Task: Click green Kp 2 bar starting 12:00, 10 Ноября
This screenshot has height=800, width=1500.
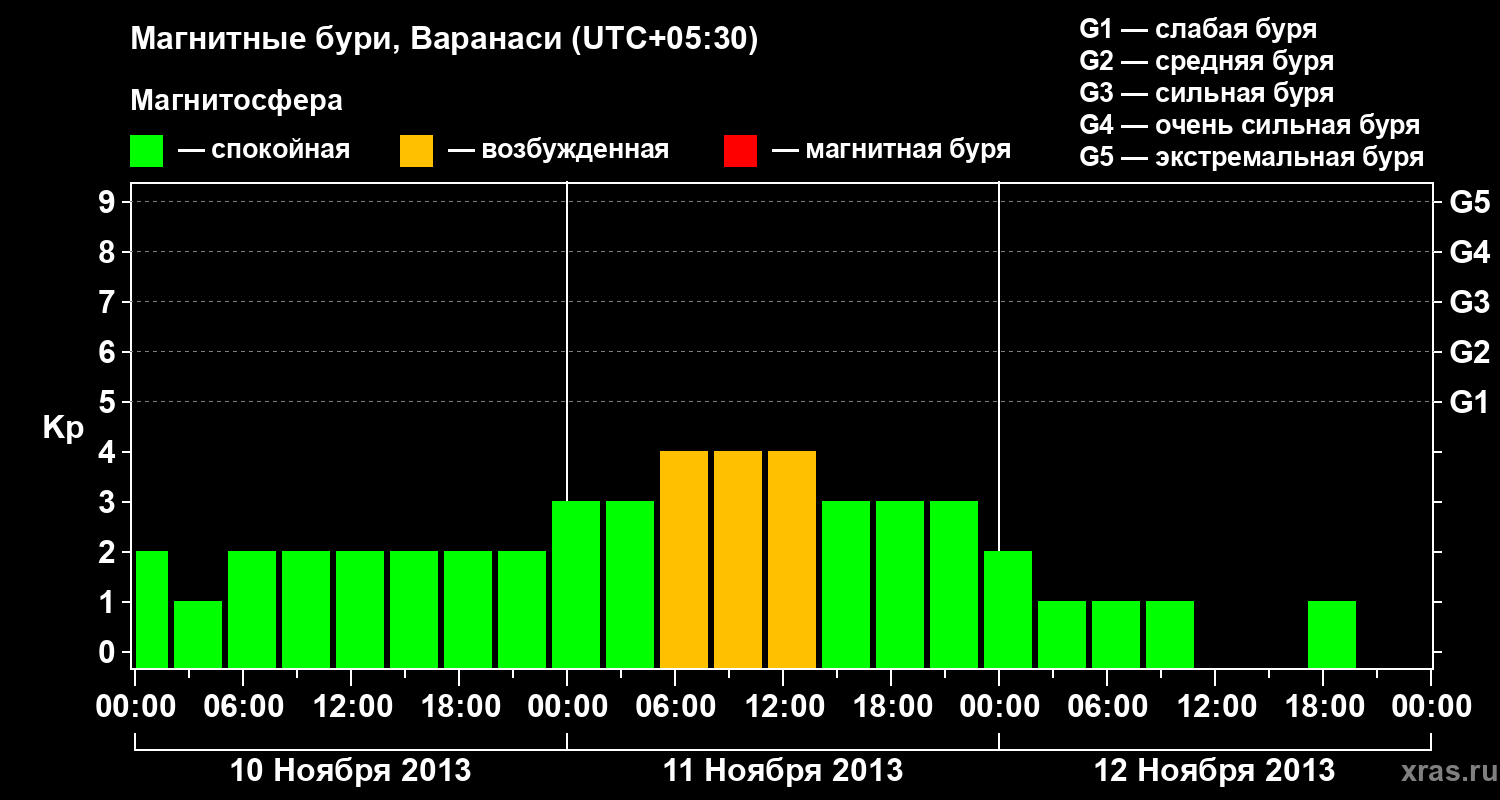Action: pyautogui.click(x=360, y=609)
